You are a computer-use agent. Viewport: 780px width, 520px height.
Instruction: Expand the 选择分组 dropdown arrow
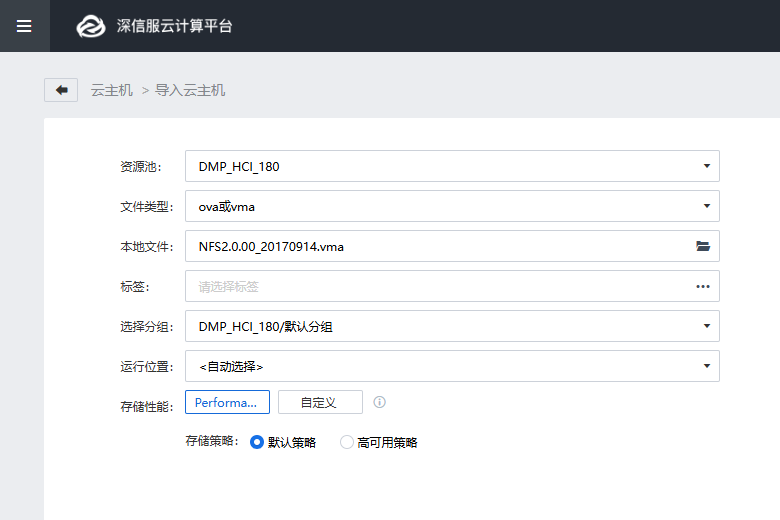pos(705,326)
